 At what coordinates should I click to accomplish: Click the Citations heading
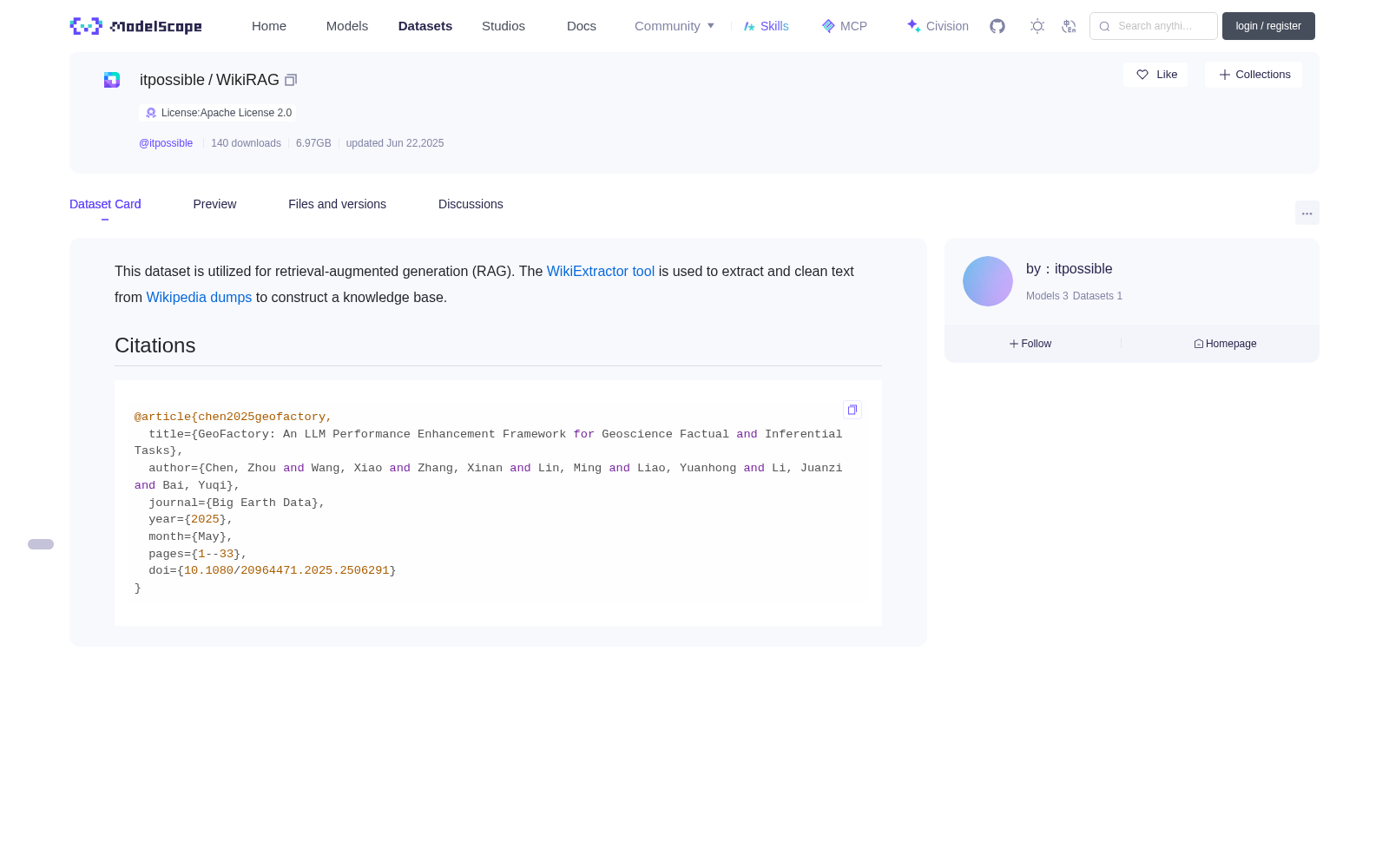pyautogui.click(x=155, y=345)
